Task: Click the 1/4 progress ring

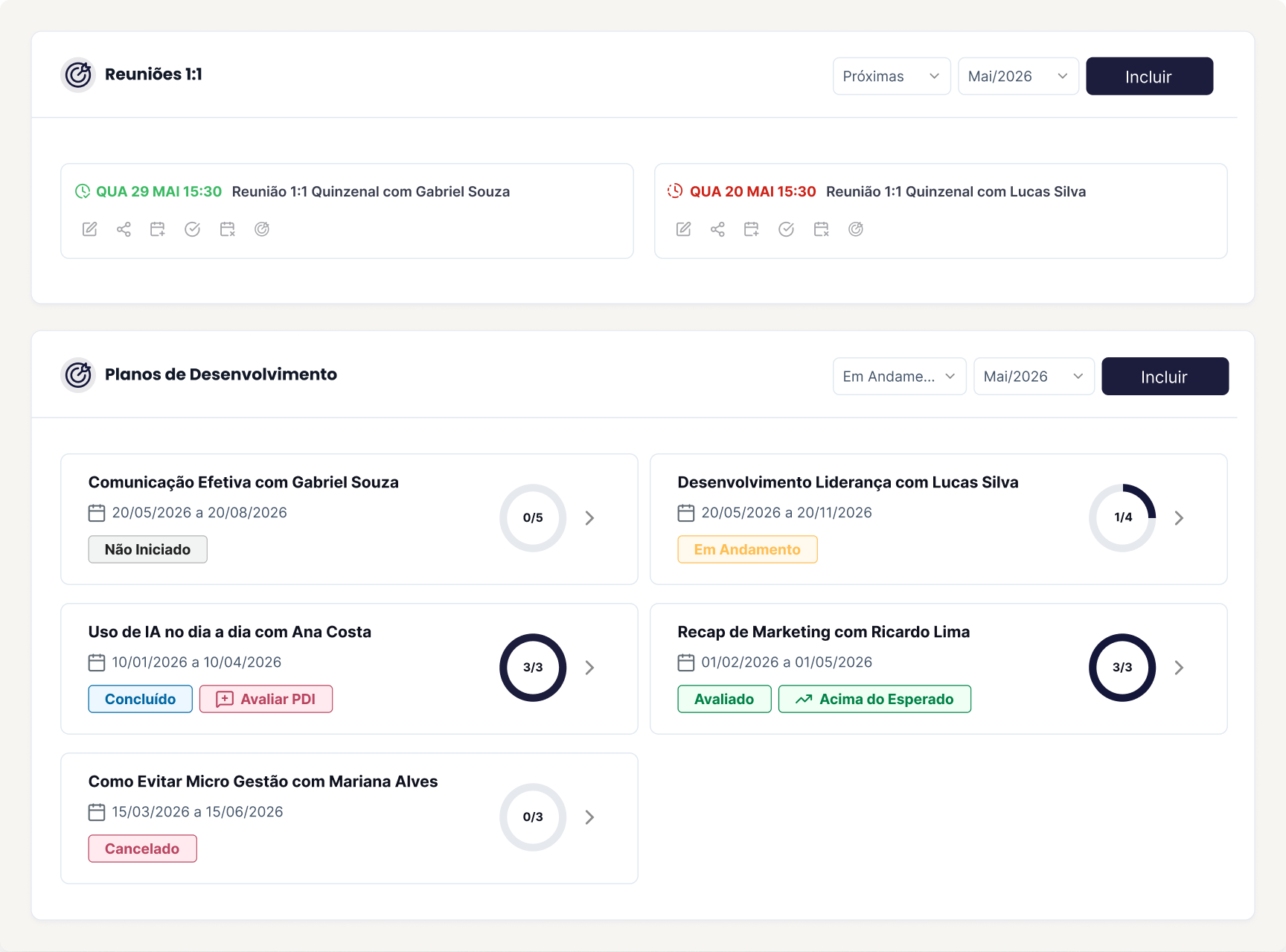Action: coord(1122,518)
